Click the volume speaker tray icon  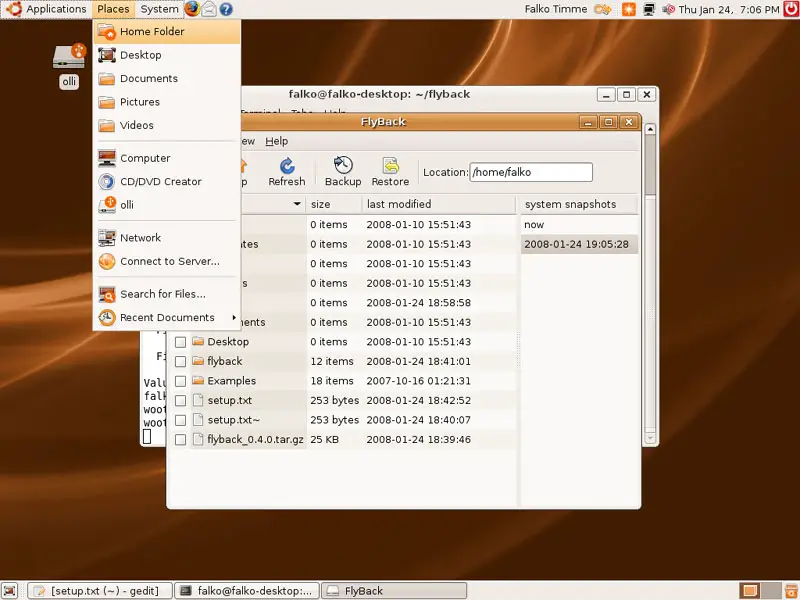click(x=668, y=9)
